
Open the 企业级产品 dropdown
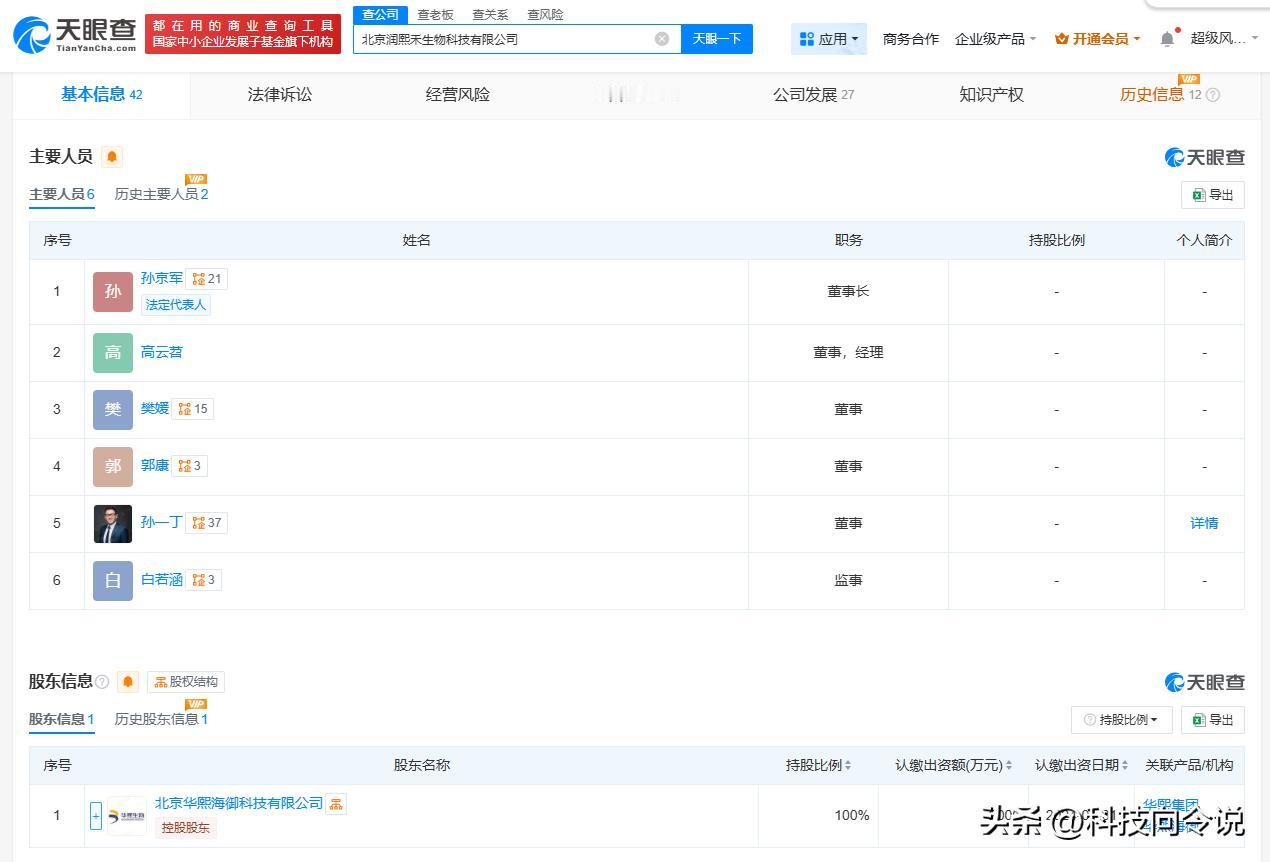pos(995,39)
